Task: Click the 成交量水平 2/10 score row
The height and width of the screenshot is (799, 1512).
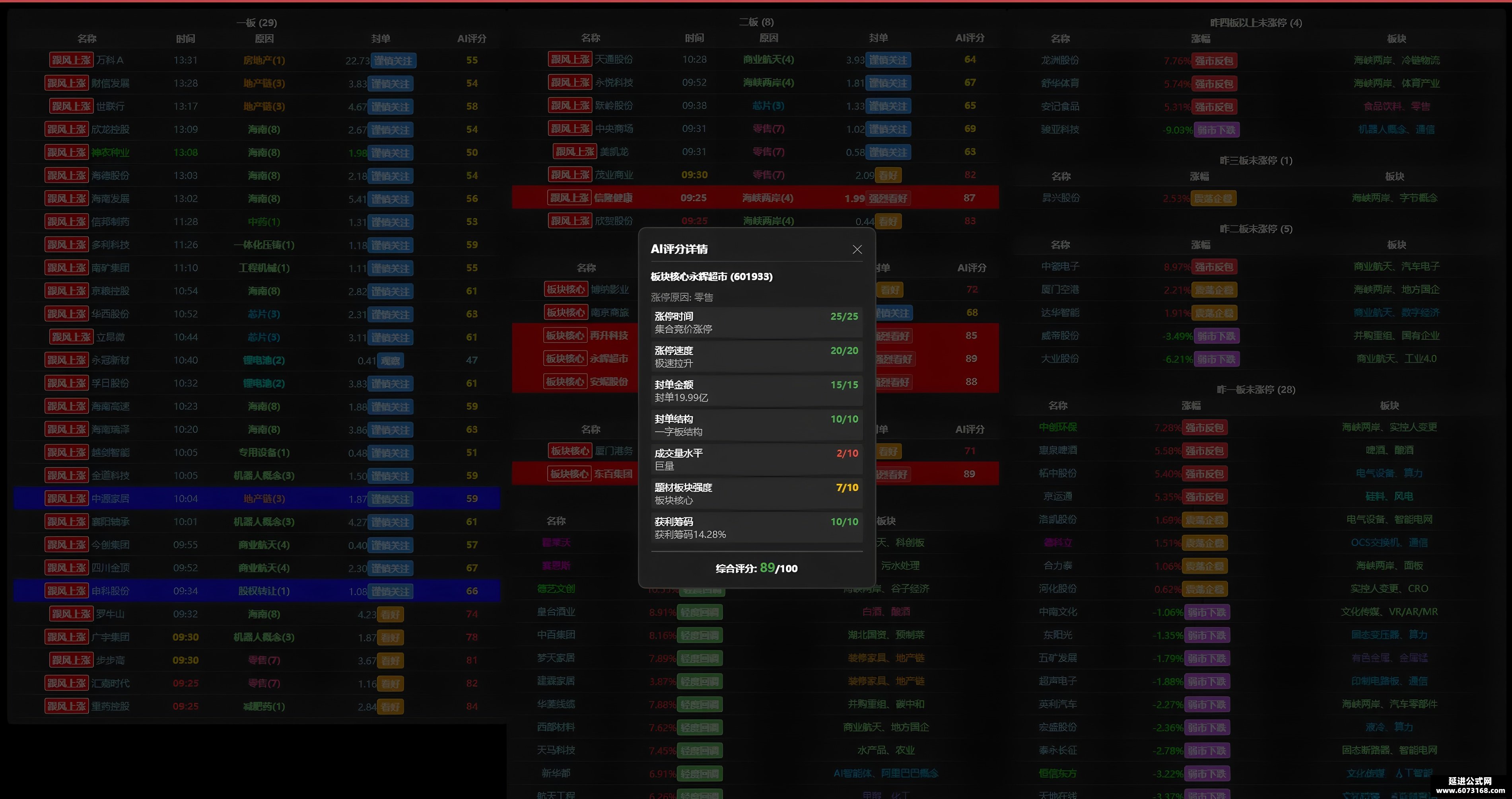Action: coord(756,460)
